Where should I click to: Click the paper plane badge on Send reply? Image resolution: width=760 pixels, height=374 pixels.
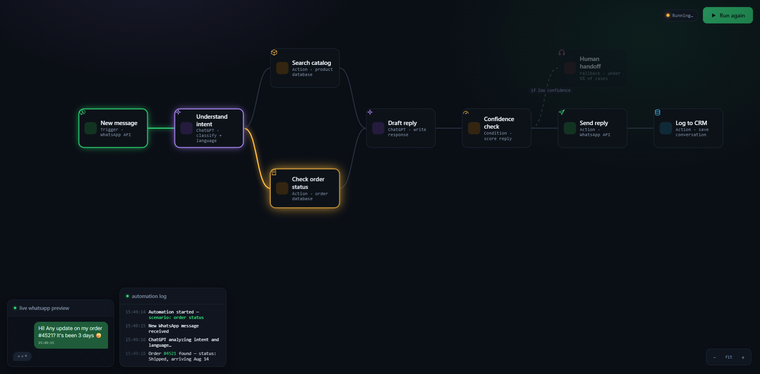coord(561,112)
